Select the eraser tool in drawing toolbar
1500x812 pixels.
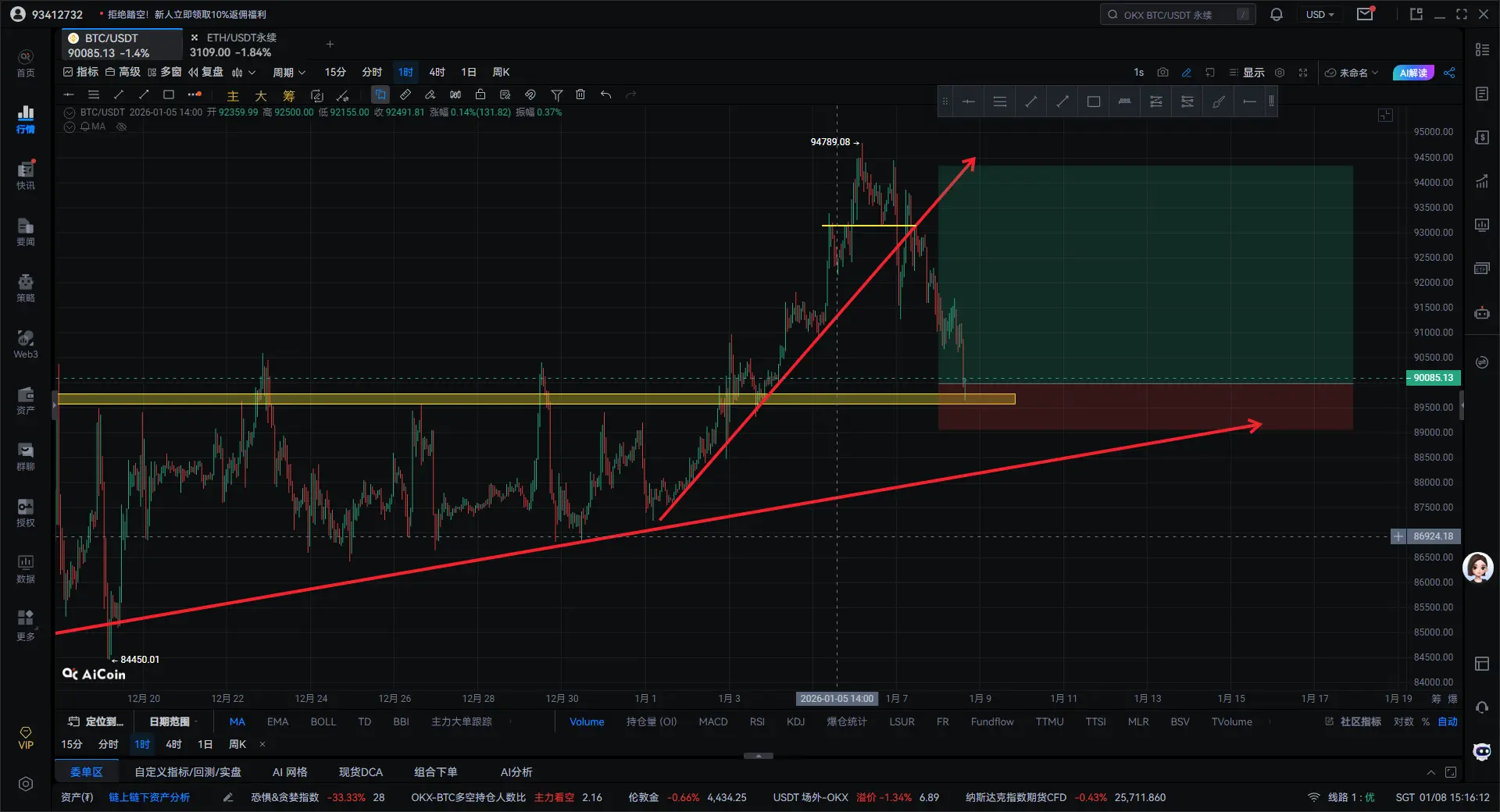tap(430, 94)
